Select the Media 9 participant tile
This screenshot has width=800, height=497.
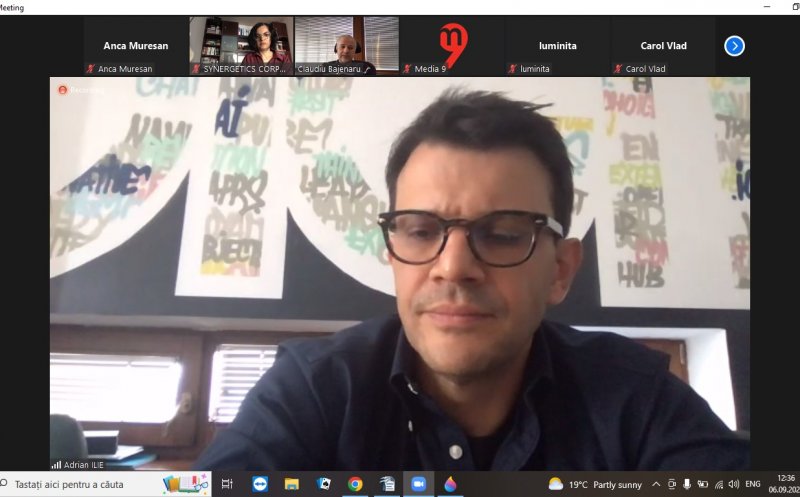coord(452,46)
